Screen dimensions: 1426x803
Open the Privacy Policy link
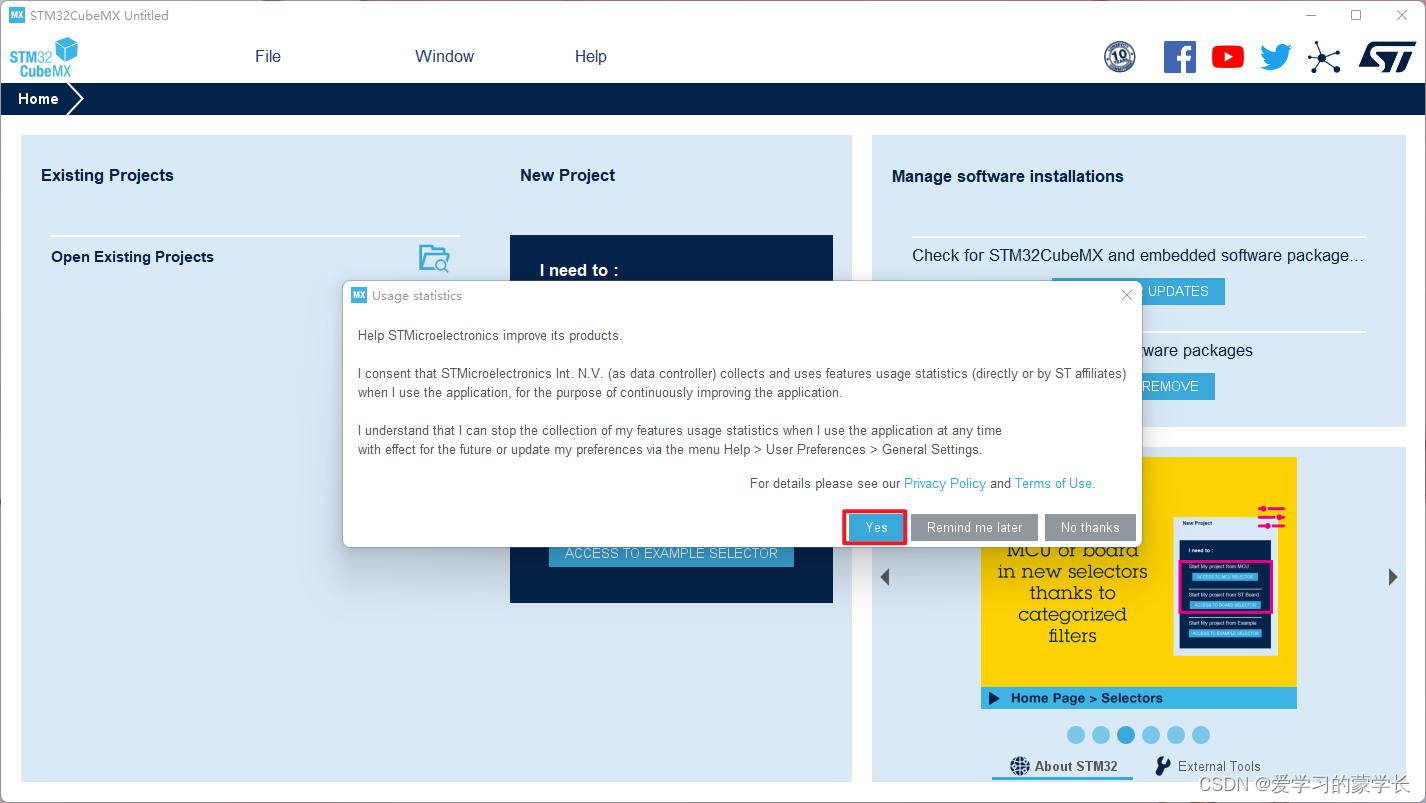(945, 483)
